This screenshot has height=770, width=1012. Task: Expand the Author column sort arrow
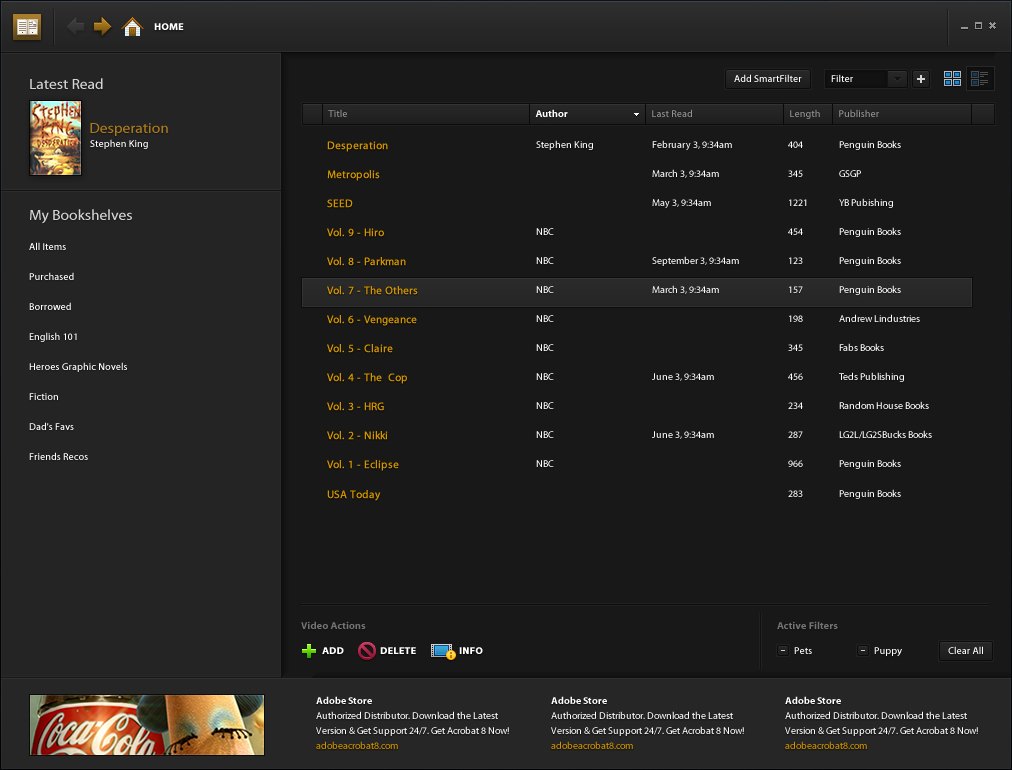point(636,115)
